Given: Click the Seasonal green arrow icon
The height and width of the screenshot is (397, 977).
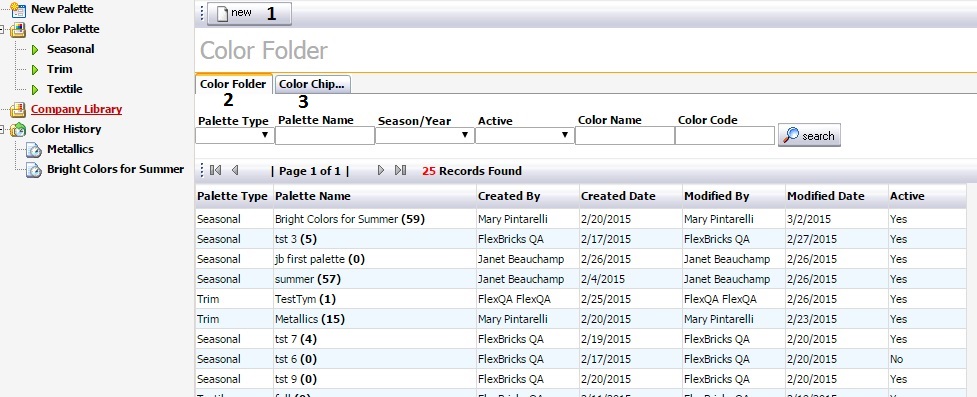Looking at the screenshot, I should 35,49.
